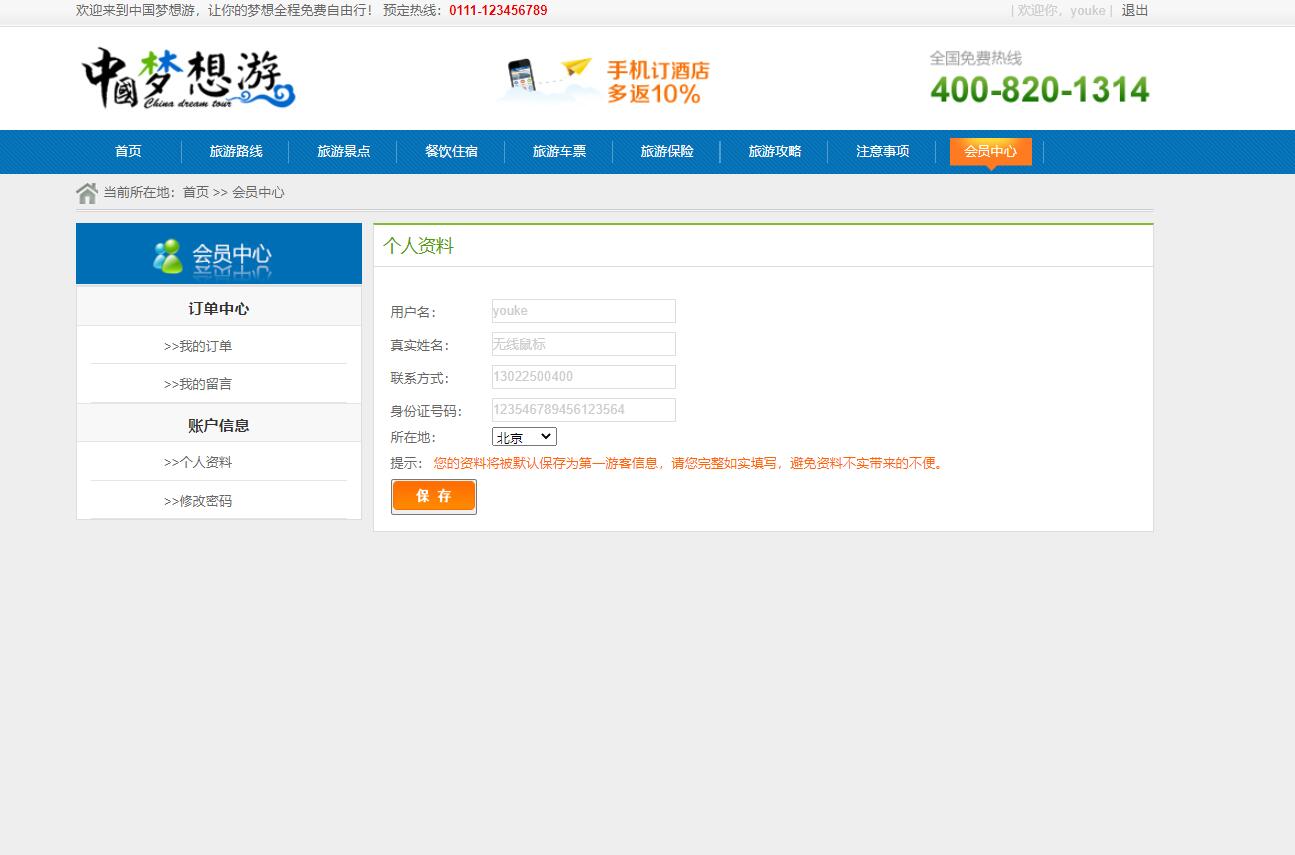Open 我的订单 in the sidebar
1295x855 pixels.
(x=198, y=346)
